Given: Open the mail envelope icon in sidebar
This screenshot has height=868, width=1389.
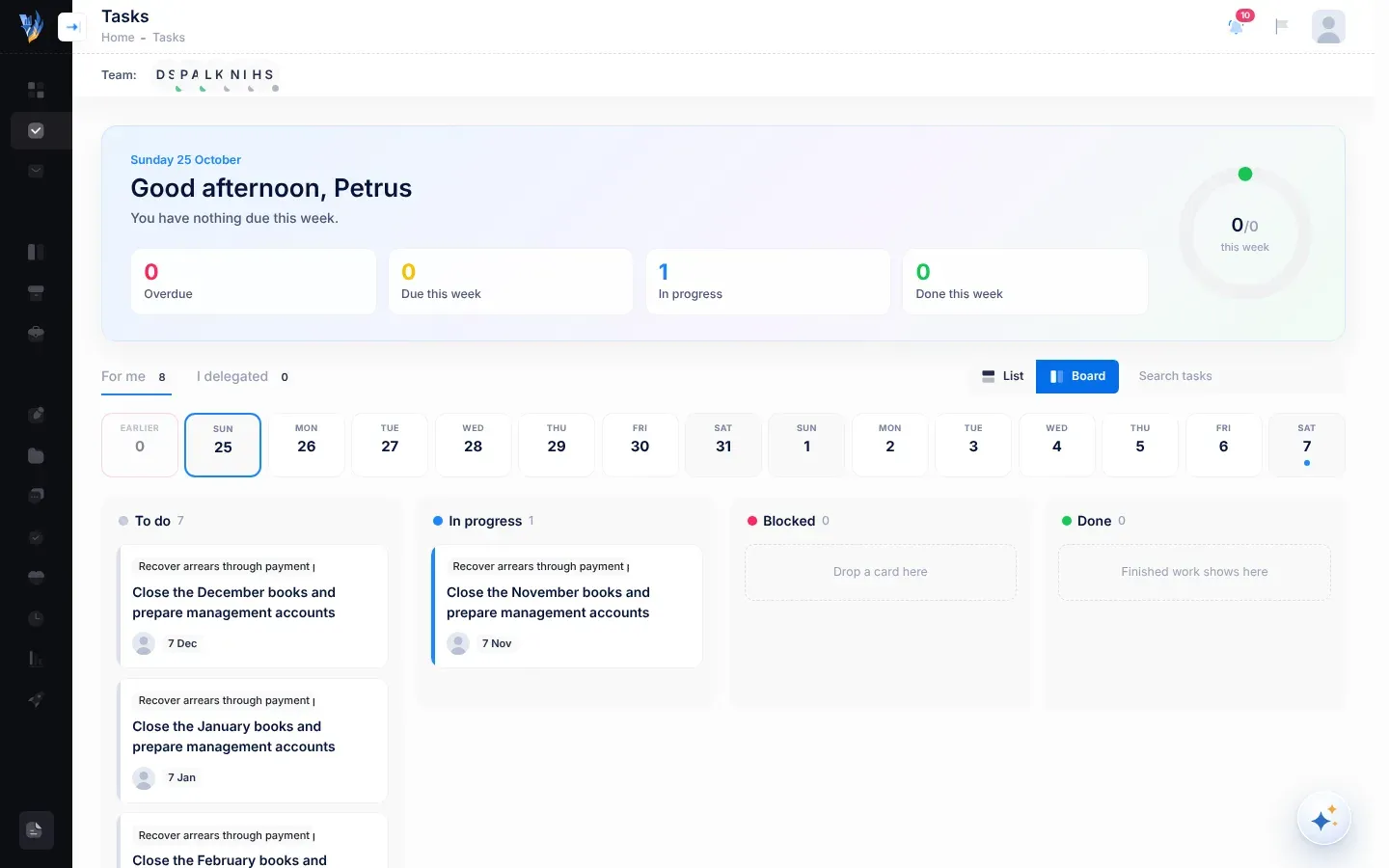Looking at the screenshot, I should pos(36,171).
